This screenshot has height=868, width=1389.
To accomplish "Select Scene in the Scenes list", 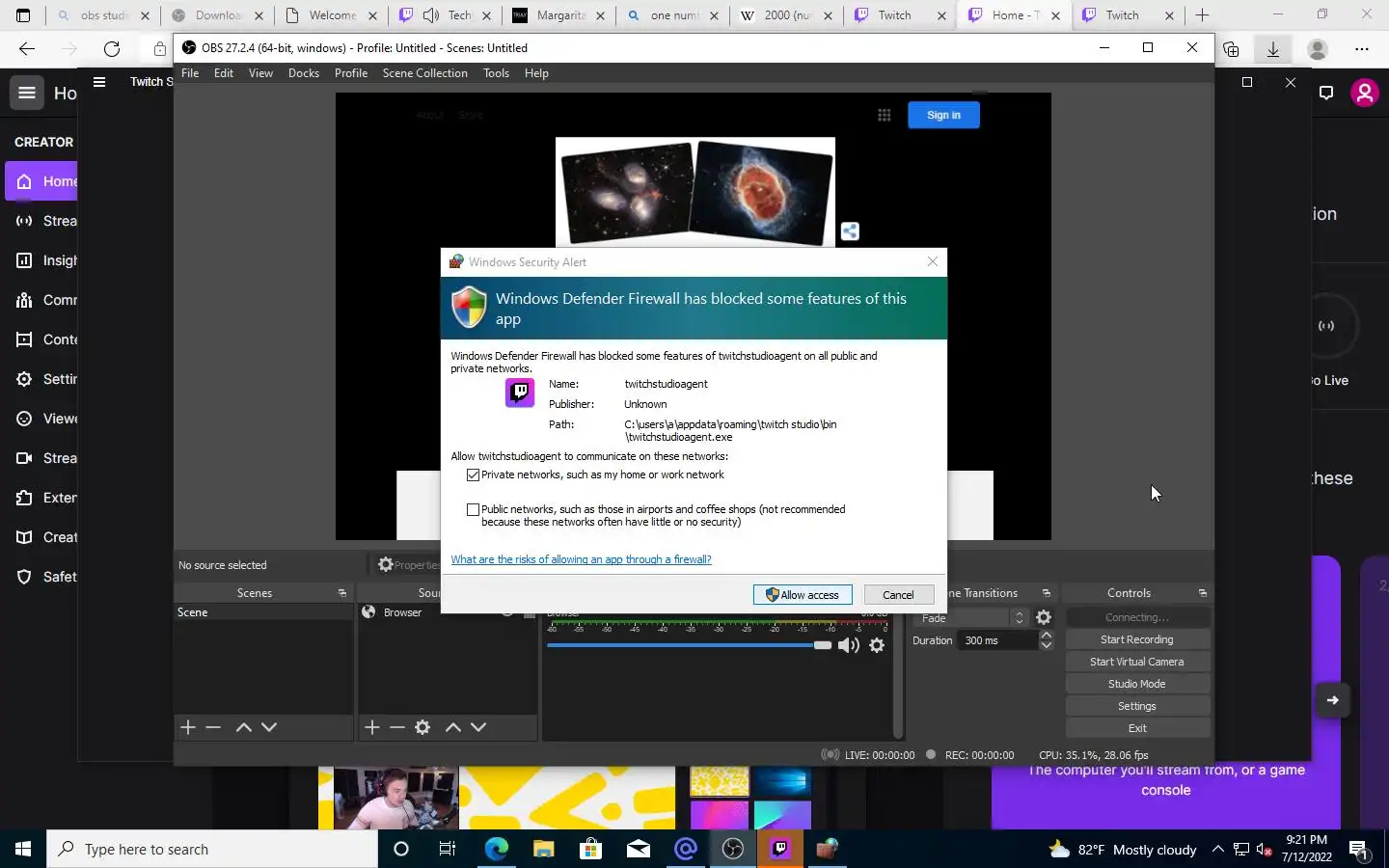I will [263, 612].
